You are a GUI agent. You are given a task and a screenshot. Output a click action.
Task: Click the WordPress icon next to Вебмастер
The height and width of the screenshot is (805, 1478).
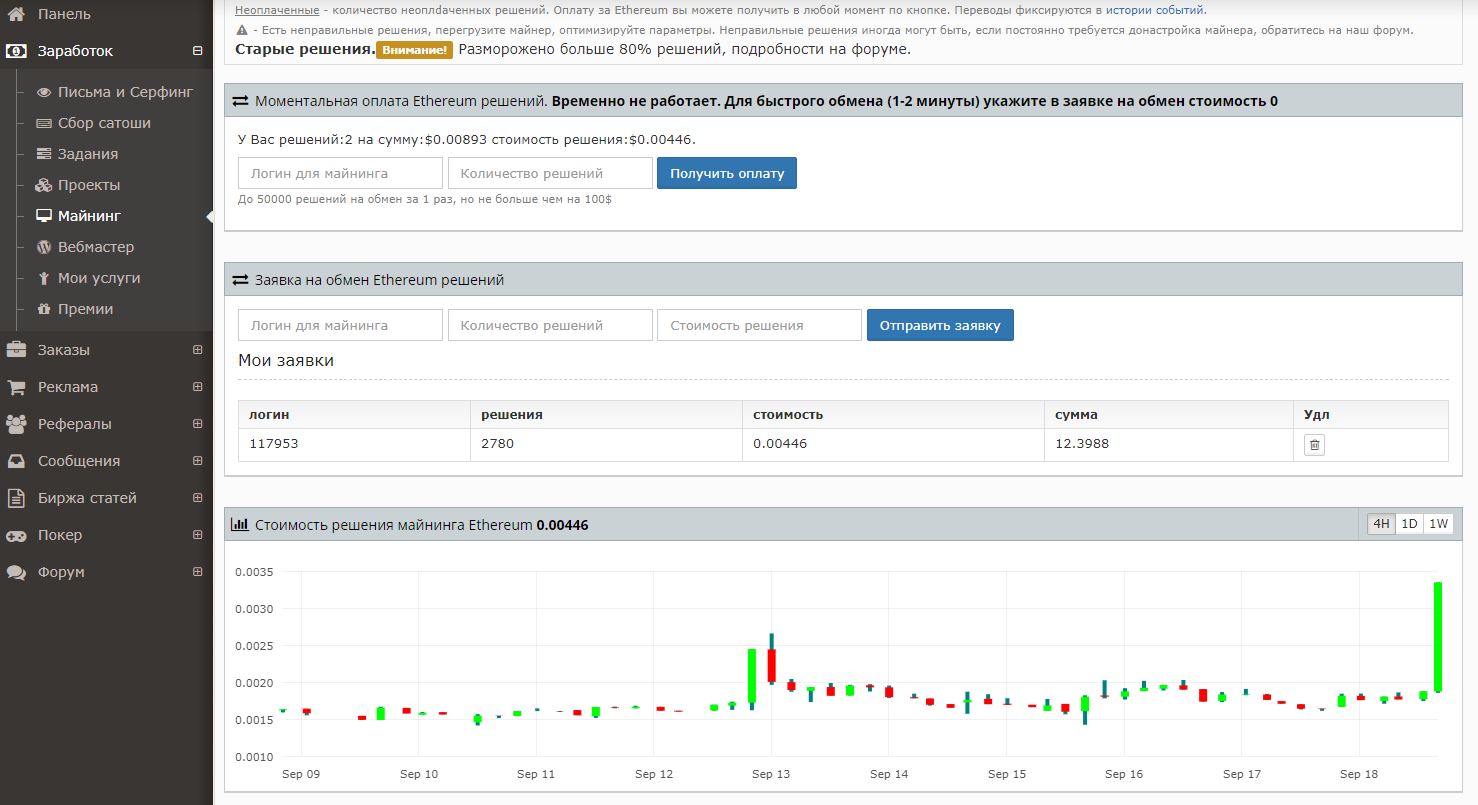pos(44,247)
